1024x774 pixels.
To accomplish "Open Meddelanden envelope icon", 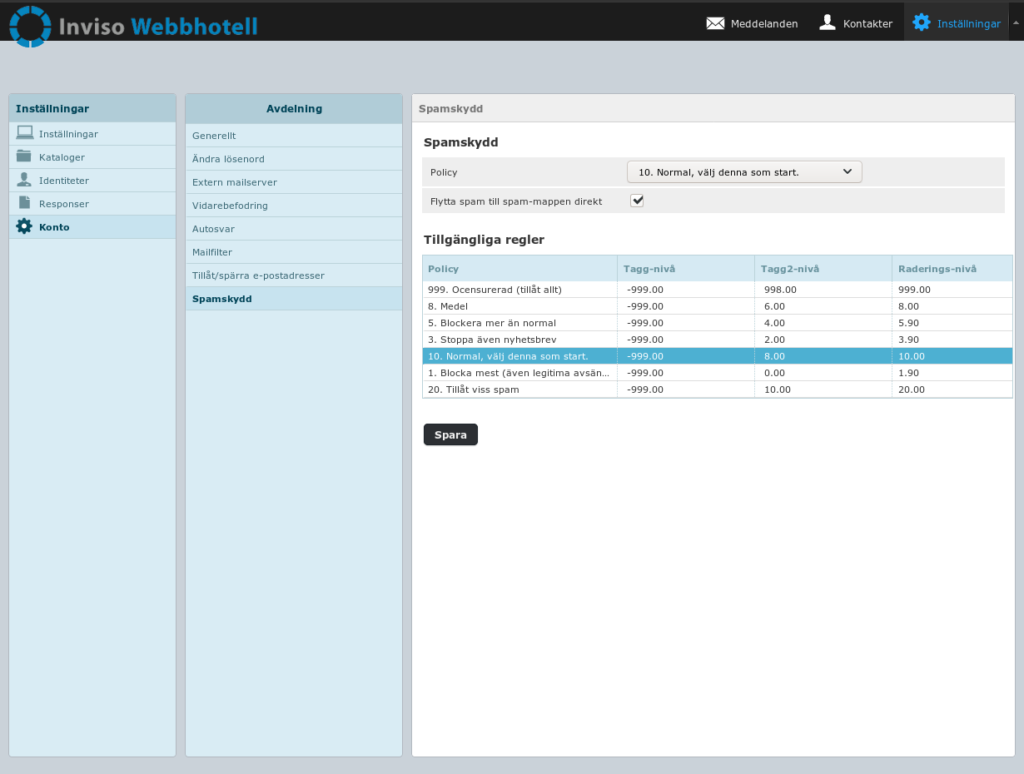I will [x=715, y=23].
